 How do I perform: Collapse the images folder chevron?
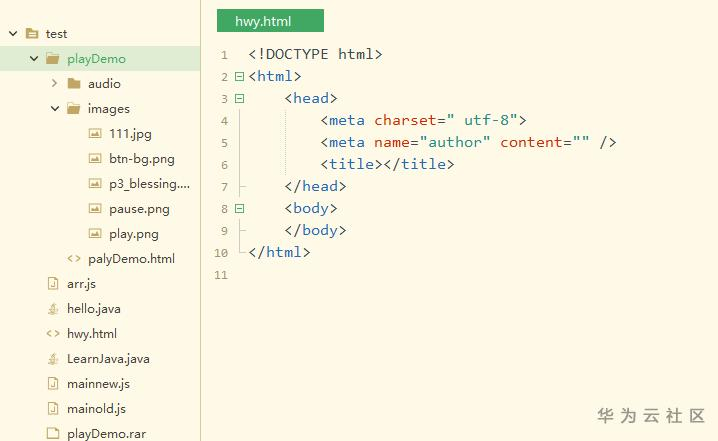(55, 109)
